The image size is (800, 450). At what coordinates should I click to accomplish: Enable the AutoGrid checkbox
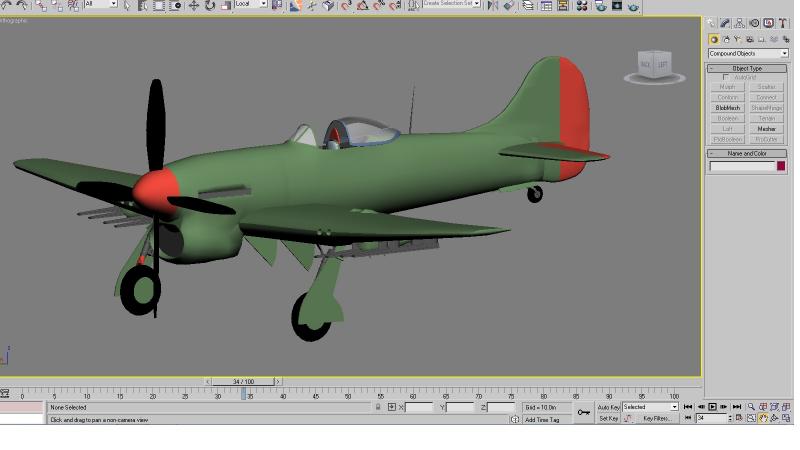(x=726, y=77)
